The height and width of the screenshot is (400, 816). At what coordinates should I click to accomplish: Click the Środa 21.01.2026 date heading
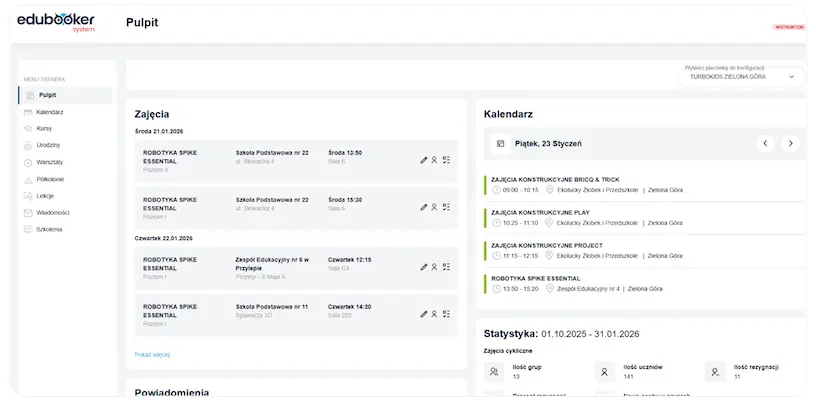click(159, 132)
